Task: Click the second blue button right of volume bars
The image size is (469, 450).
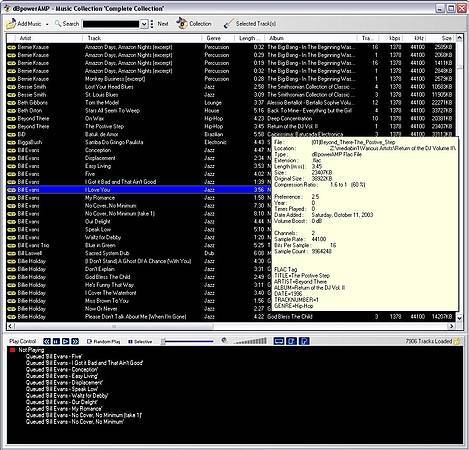Action: point(291,341)
